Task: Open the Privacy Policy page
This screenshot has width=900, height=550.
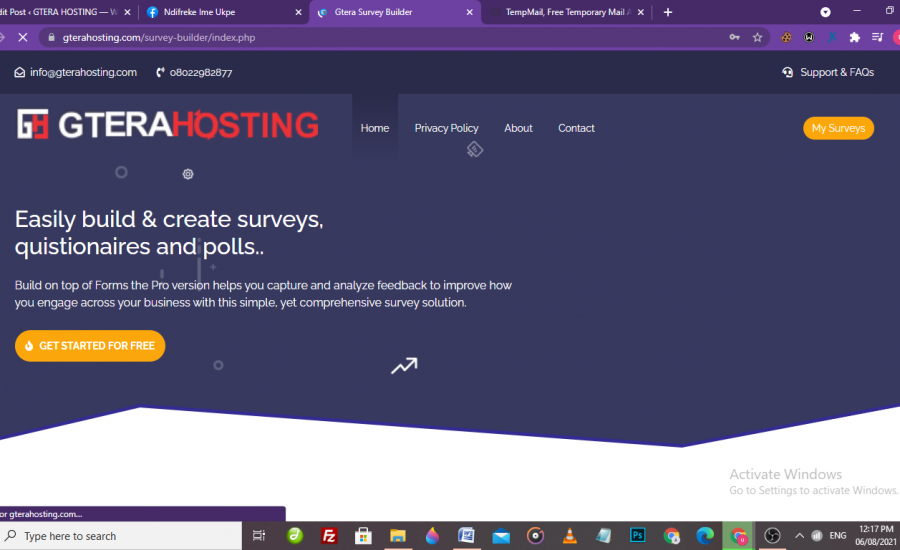Action: coord(447,128)
